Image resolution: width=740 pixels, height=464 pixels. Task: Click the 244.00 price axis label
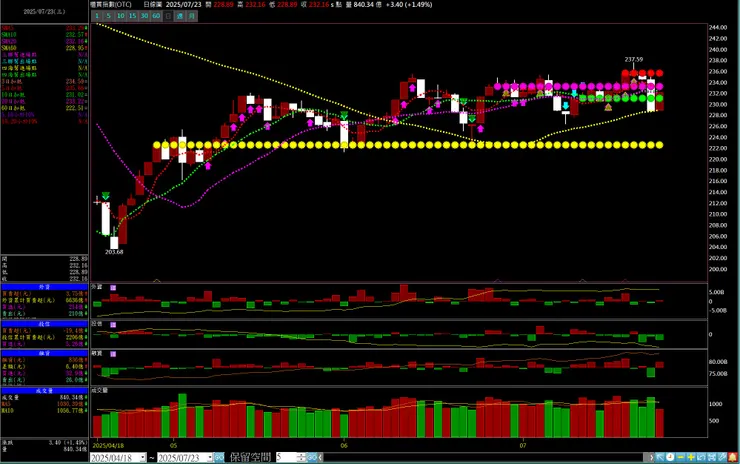[717, 28]
